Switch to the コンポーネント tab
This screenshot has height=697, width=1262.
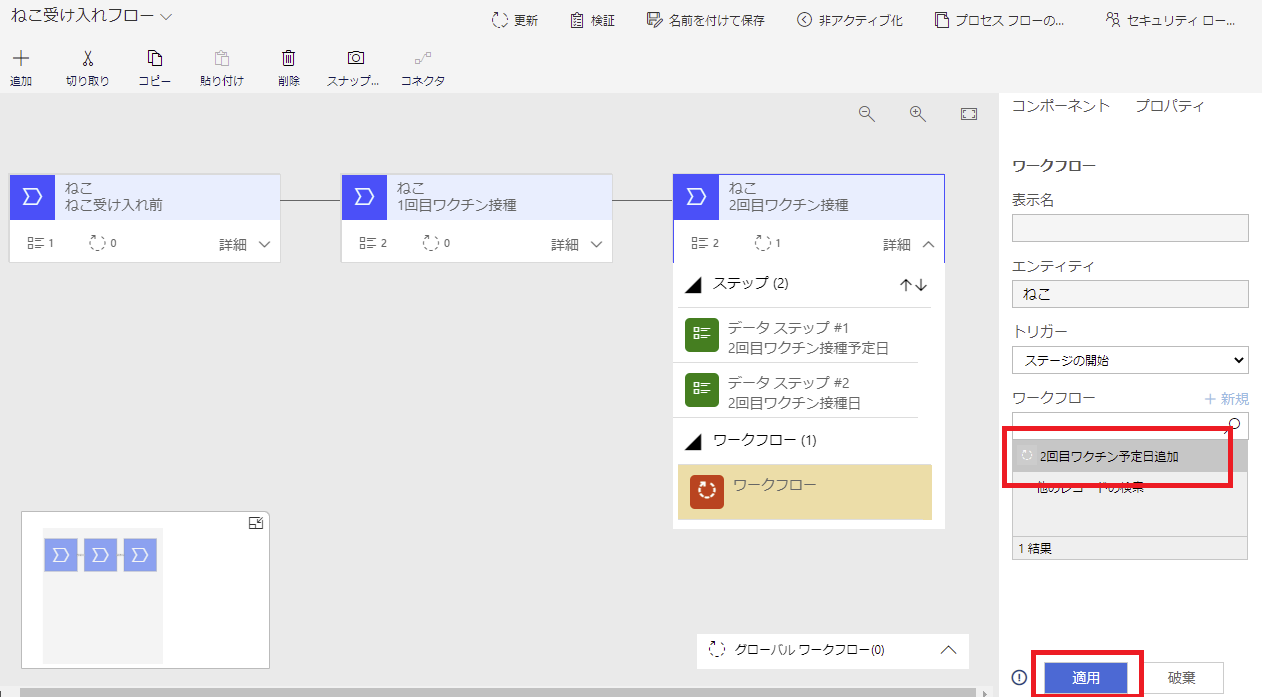[1060, 106]
